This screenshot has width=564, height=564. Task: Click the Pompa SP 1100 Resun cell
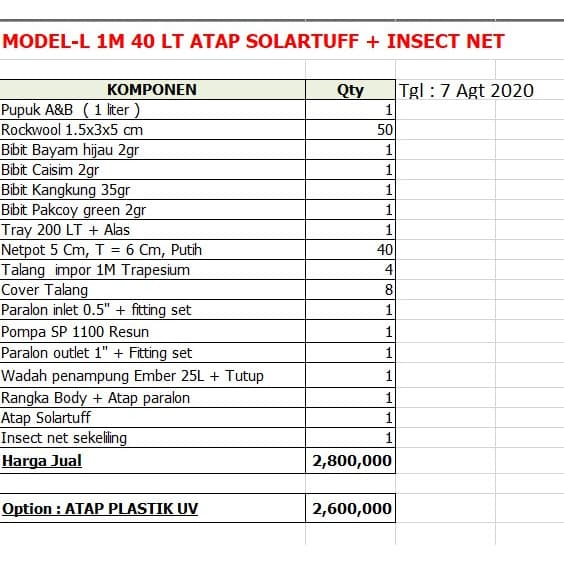coord(153,332)
